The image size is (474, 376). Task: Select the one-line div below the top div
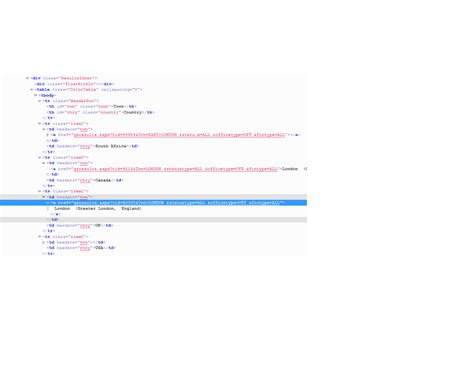click(74, 84)
